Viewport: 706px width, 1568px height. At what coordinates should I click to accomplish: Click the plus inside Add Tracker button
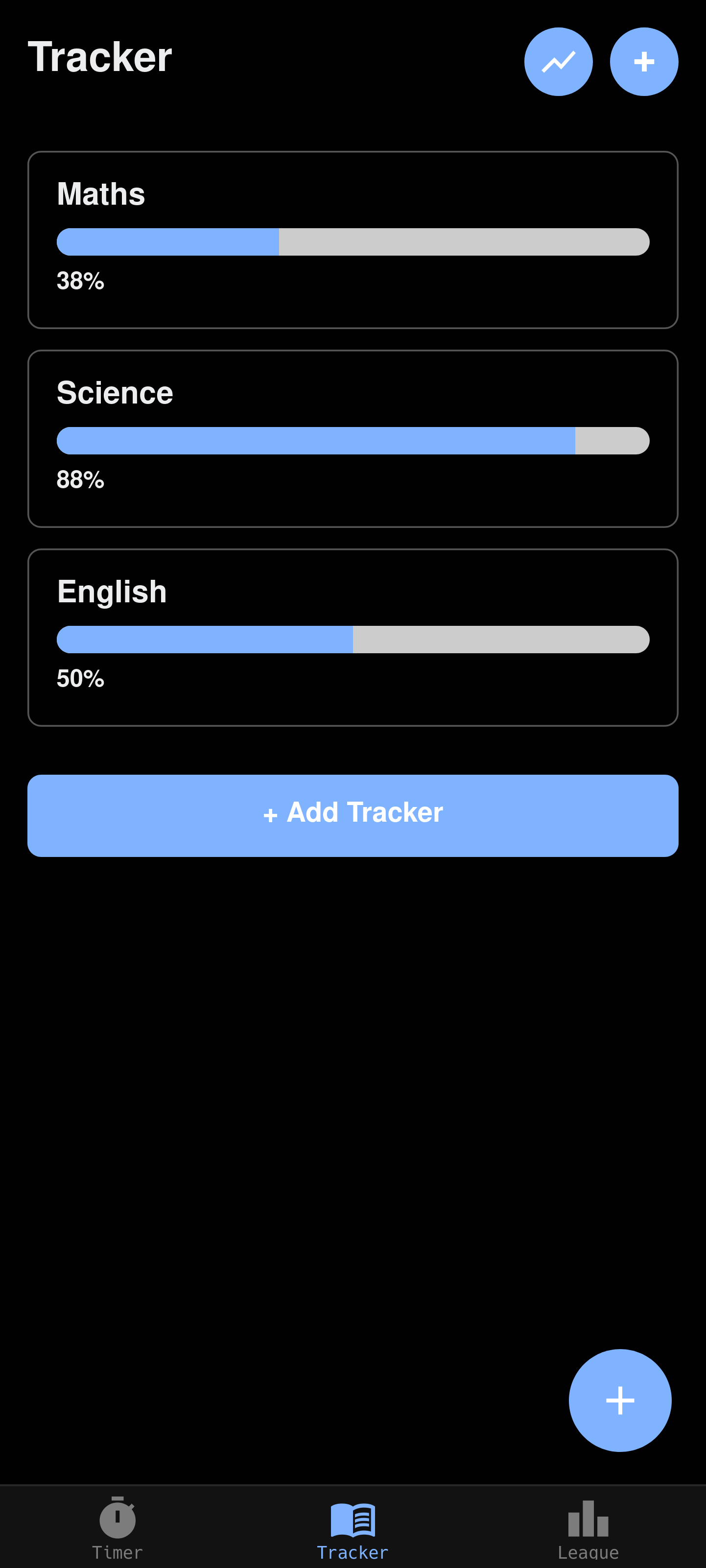[x=270, y=815]
